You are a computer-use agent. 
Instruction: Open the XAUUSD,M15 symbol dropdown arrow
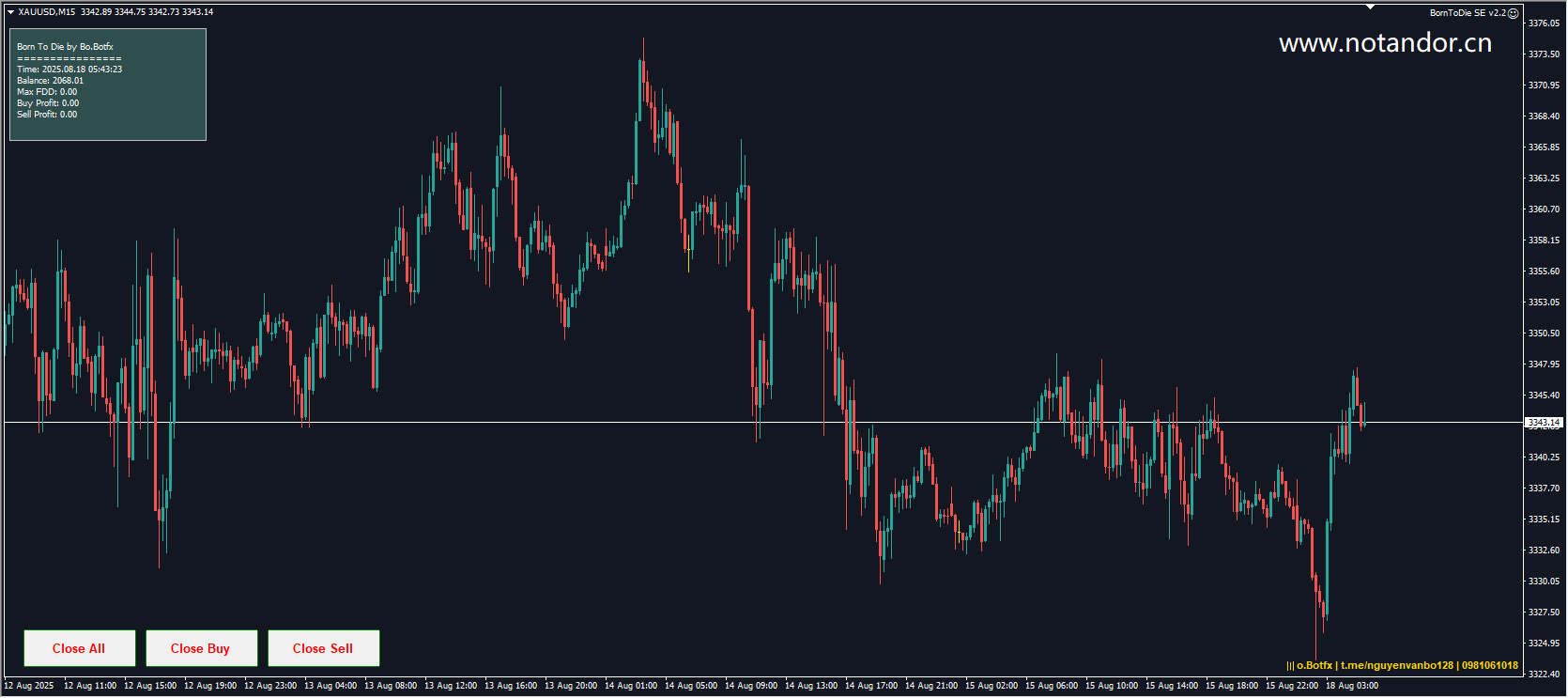(10, 12)
